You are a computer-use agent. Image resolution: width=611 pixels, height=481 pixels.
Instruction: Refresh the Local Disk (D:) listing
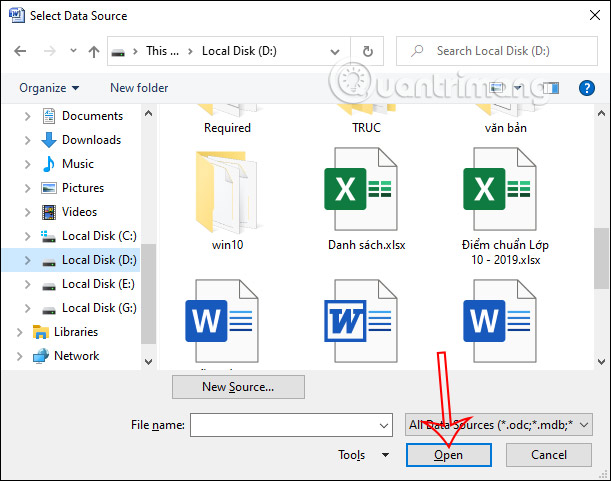(x=367, y=51)
